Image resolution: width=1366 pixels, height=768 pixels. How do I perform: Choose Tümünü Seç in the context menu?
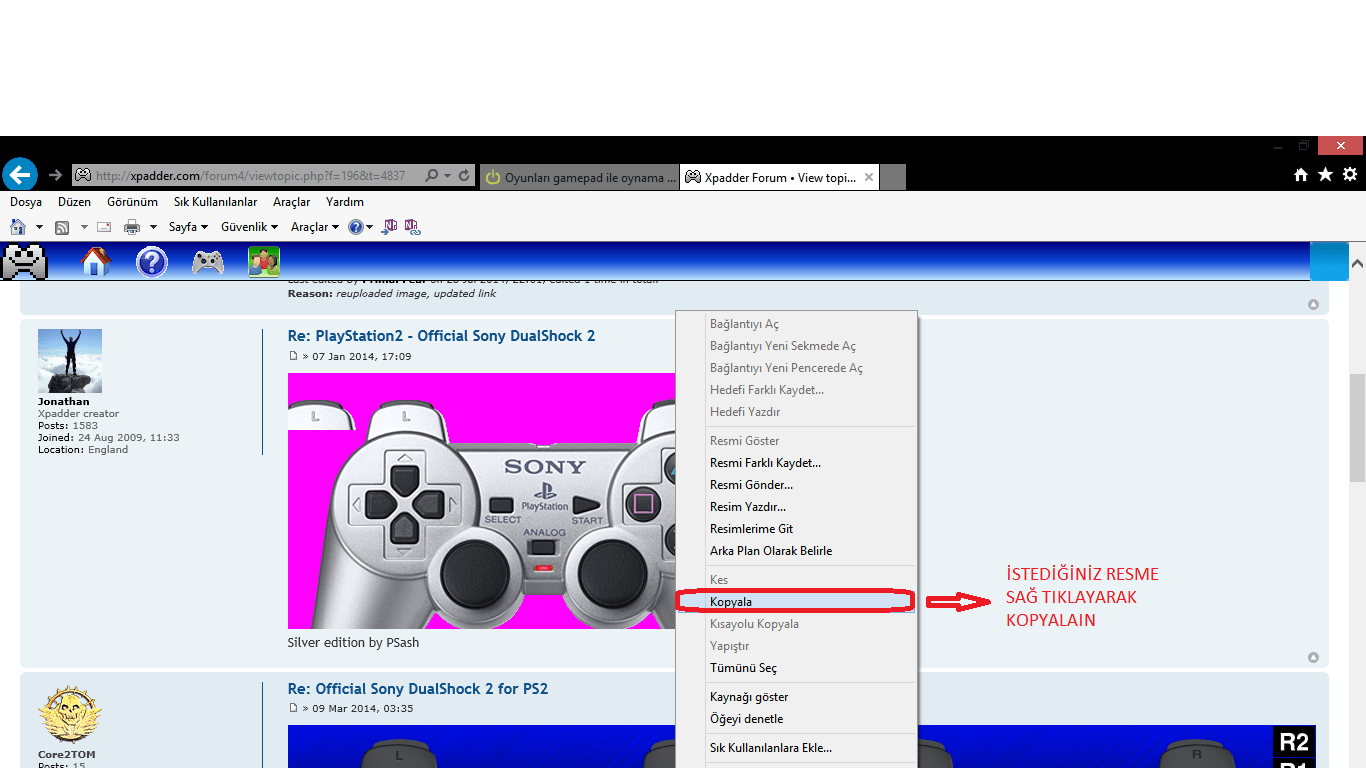point(796,668)
